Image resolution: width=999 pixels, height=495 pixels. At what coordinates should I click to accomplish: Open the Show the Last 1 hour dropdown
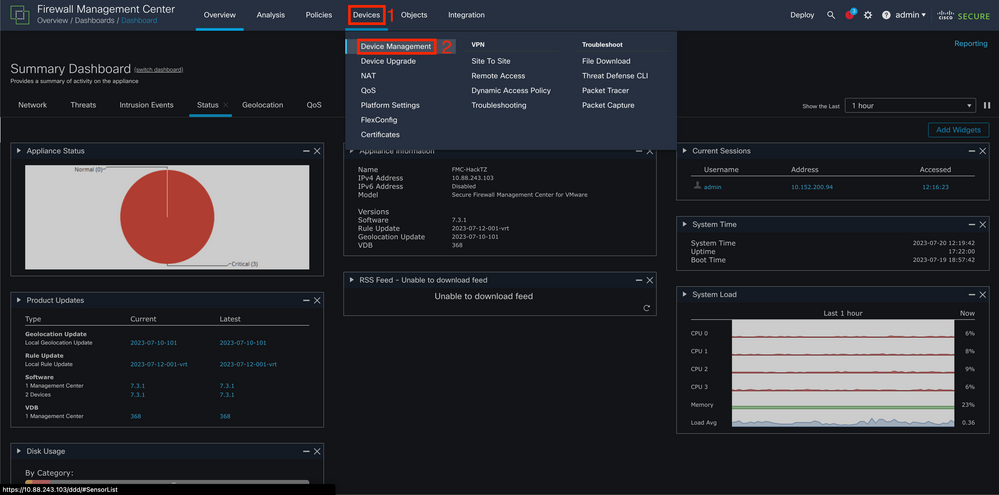tap(910, 106)
